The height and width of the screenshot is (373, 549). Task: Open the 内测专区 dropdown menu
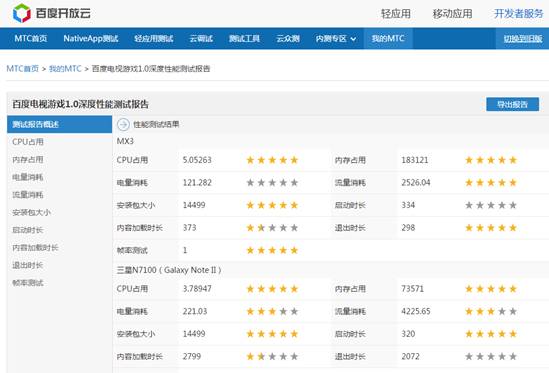click(336, 39)
